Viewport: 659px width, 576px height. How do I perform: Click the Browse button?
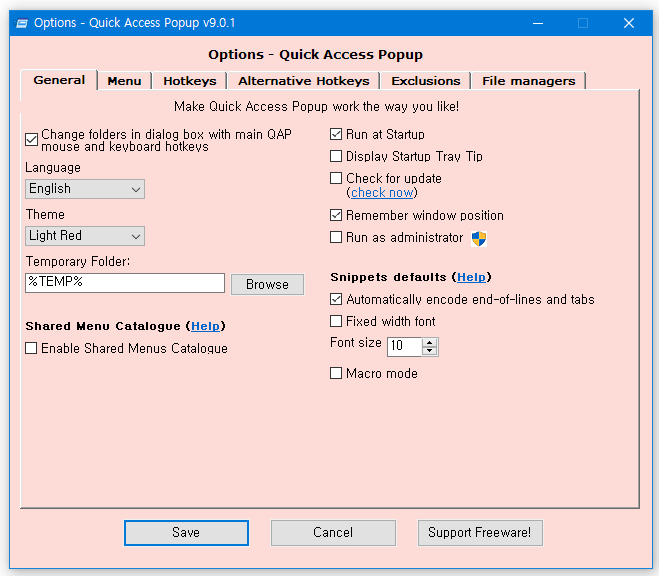267,284
